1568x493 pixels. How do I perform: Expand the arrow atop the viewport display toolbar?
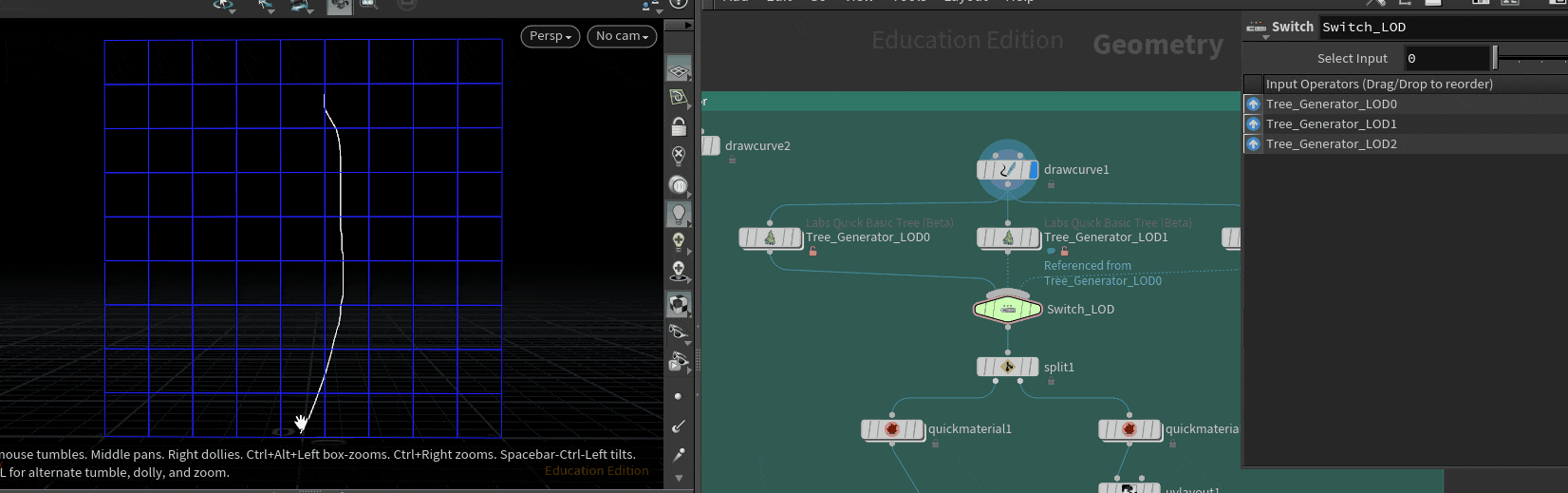(x=679, y=26)
